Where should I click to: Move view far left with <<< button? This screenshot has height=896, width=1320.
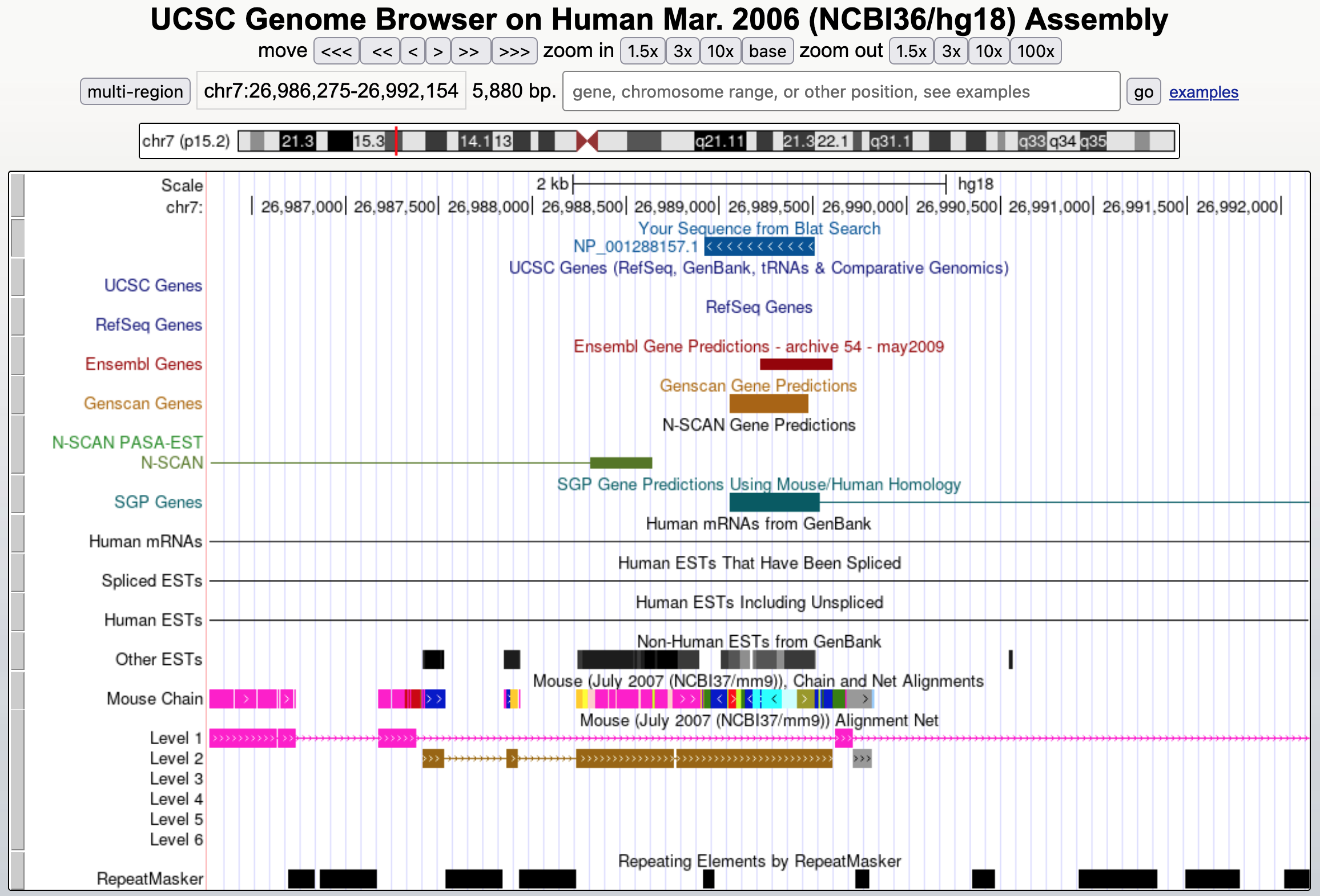[x=336, y=51]
